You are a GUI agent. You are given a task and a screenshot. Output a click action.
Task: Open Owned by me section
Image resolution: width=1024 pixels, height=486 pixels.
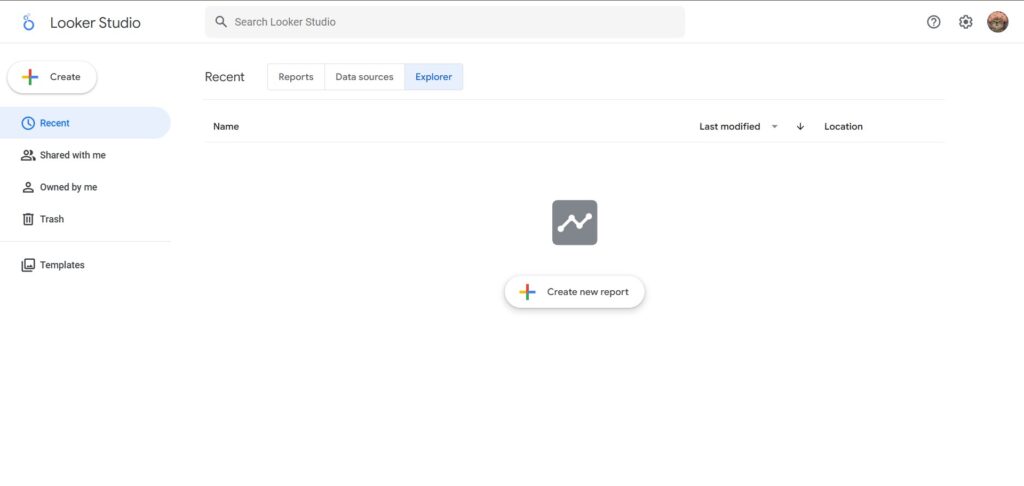85,187
